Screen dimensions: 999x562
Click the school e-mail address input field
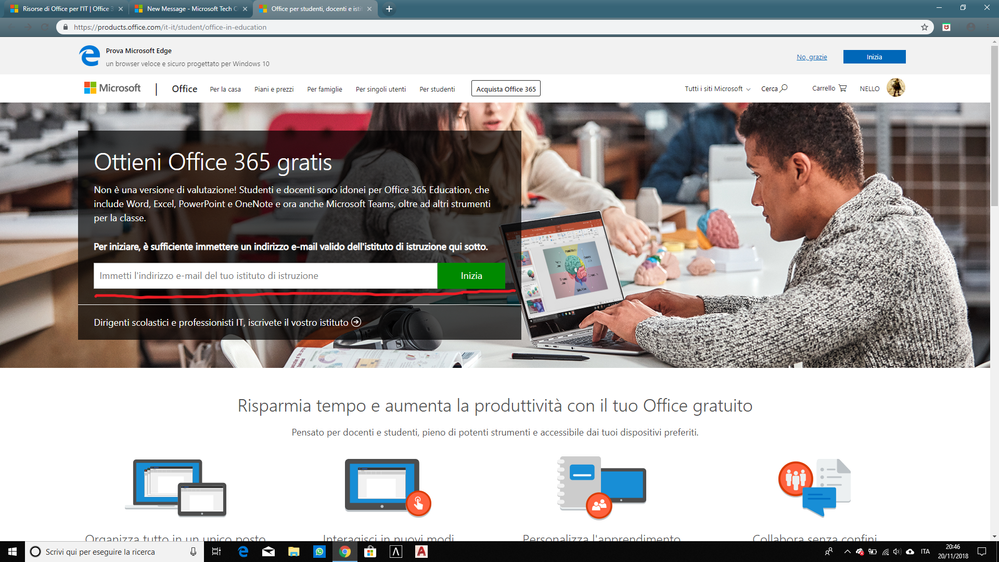266,275
